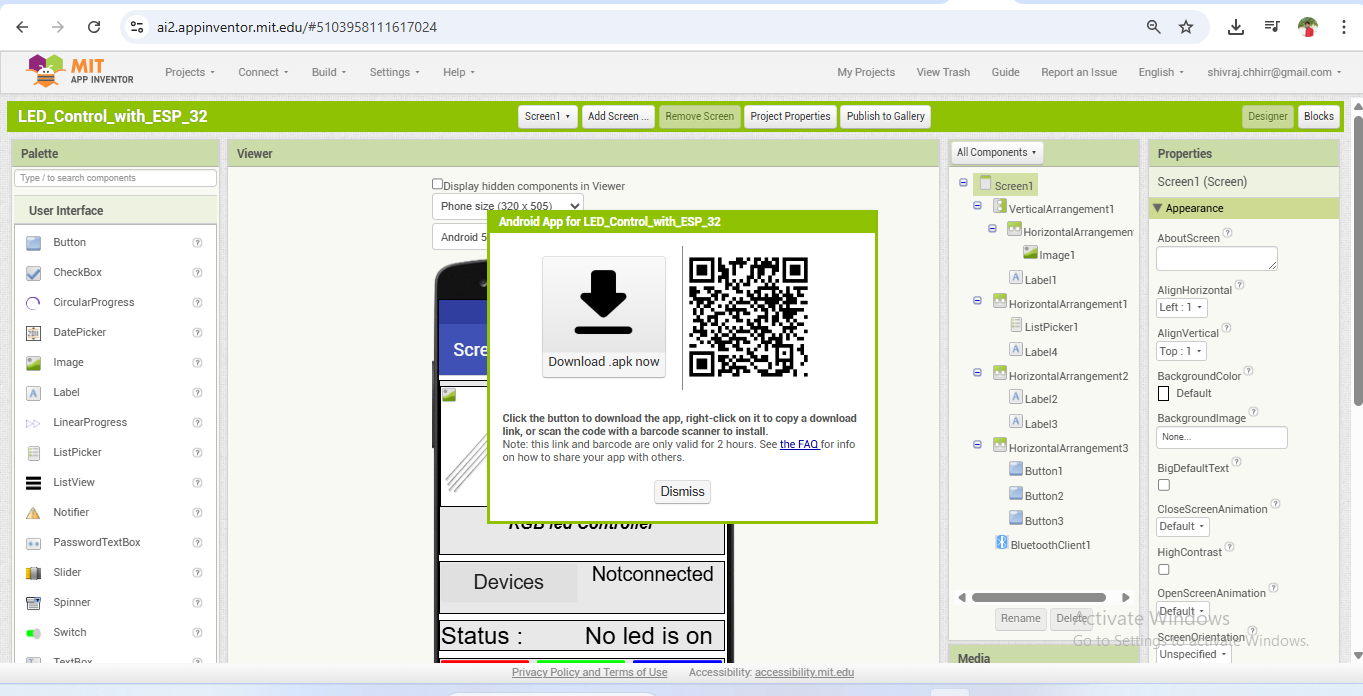Click the Image component icon in Palette
The width and height of the screenshot is (1363, 696).
pyautogui.click(x=34, y=363)
